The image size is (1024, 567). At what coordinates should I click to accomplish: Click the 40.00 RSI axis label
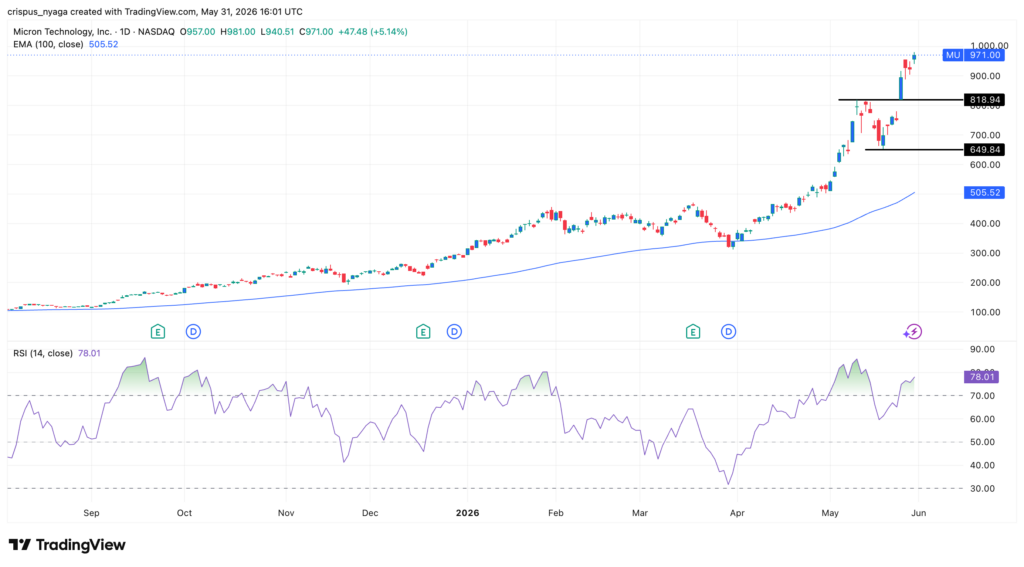(x=982, y=466)
